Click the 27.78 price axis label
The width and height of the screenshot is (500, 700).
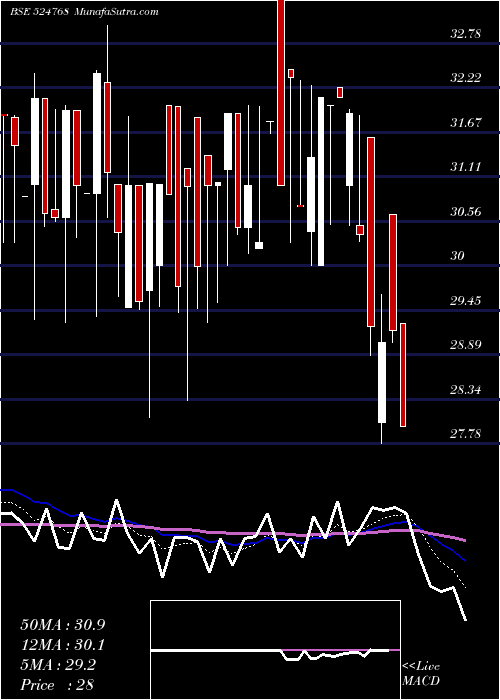click(465, 433)
